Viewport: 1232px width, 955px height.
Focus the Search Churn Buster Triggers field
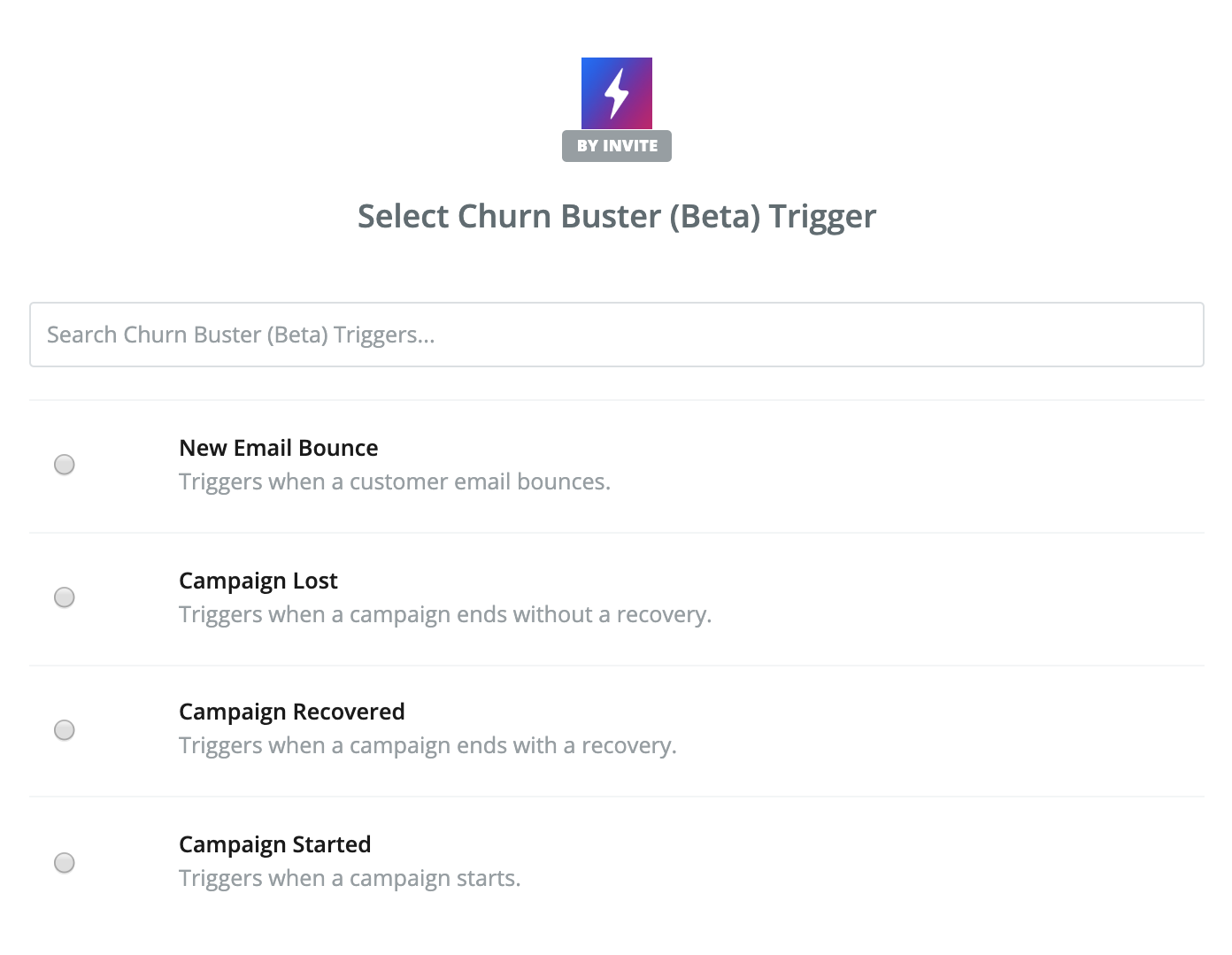click(616, 335)
